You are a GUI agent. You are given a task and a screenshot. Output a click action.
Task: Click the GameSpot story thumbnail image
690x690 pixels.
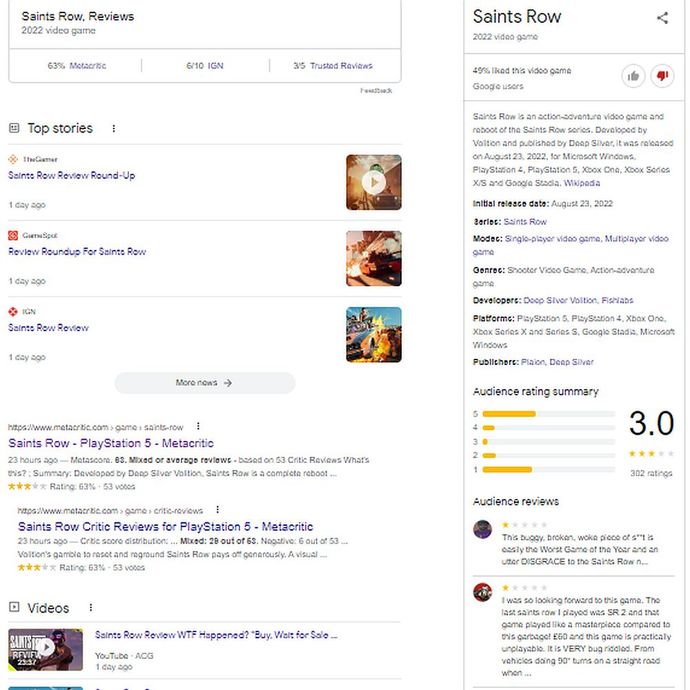[374, 258]
